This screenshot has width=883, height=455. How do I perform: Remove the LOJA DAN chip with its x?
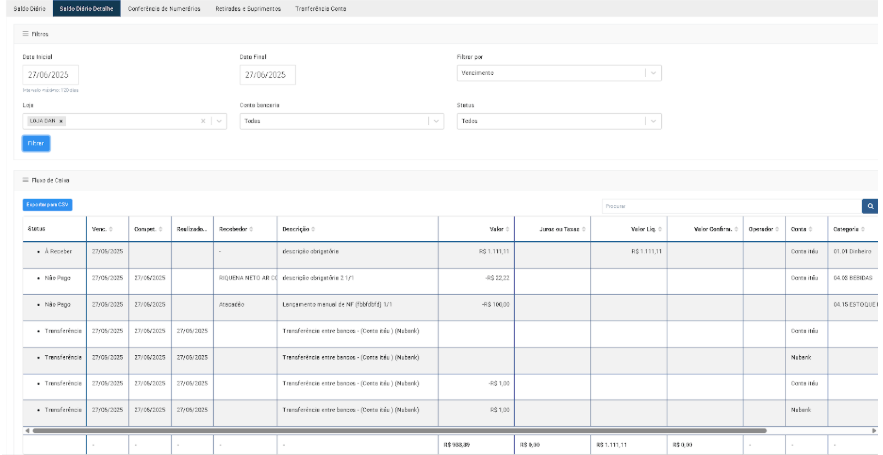[61, 121]
